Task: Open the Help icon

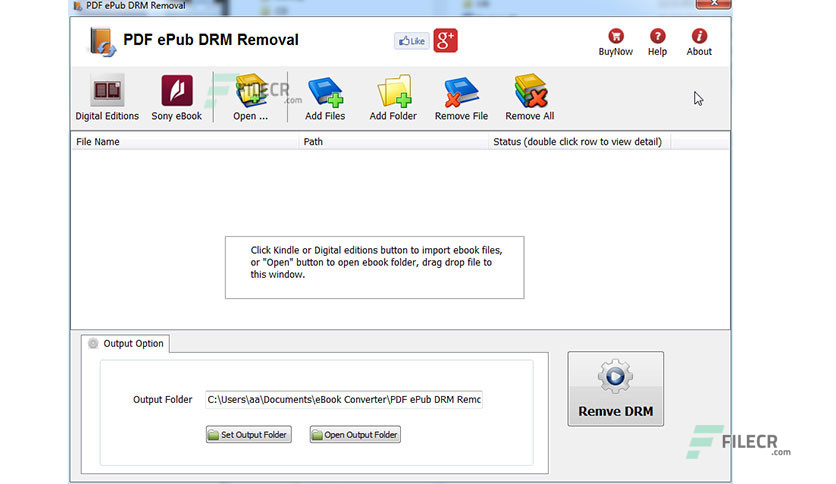Action: click(x=657, y=42)
